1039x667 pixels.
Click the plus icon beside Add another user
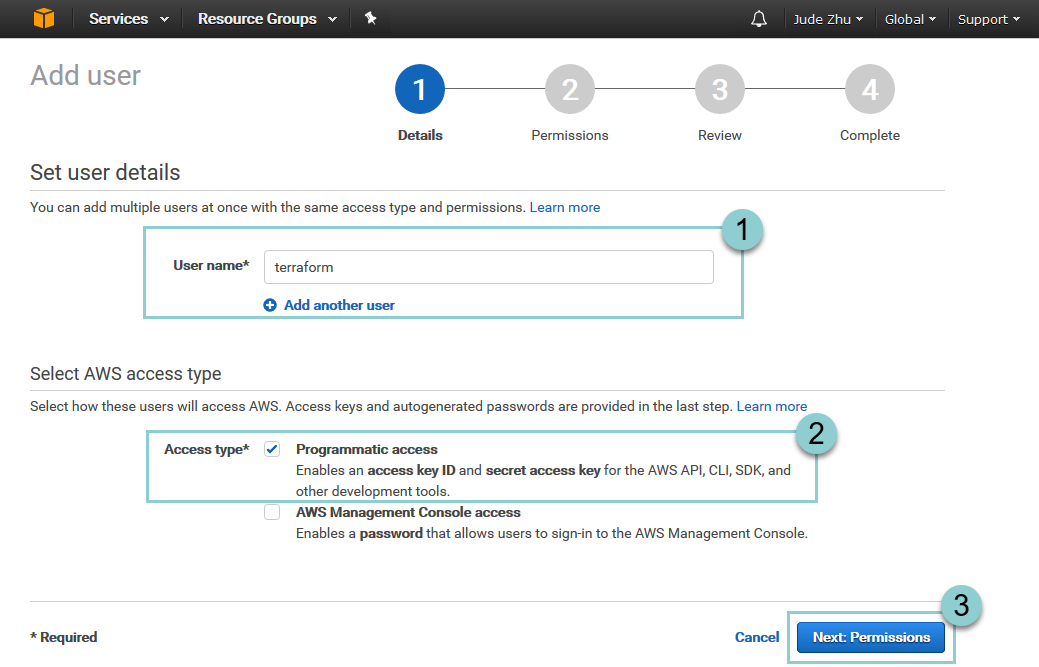(270, 305)
